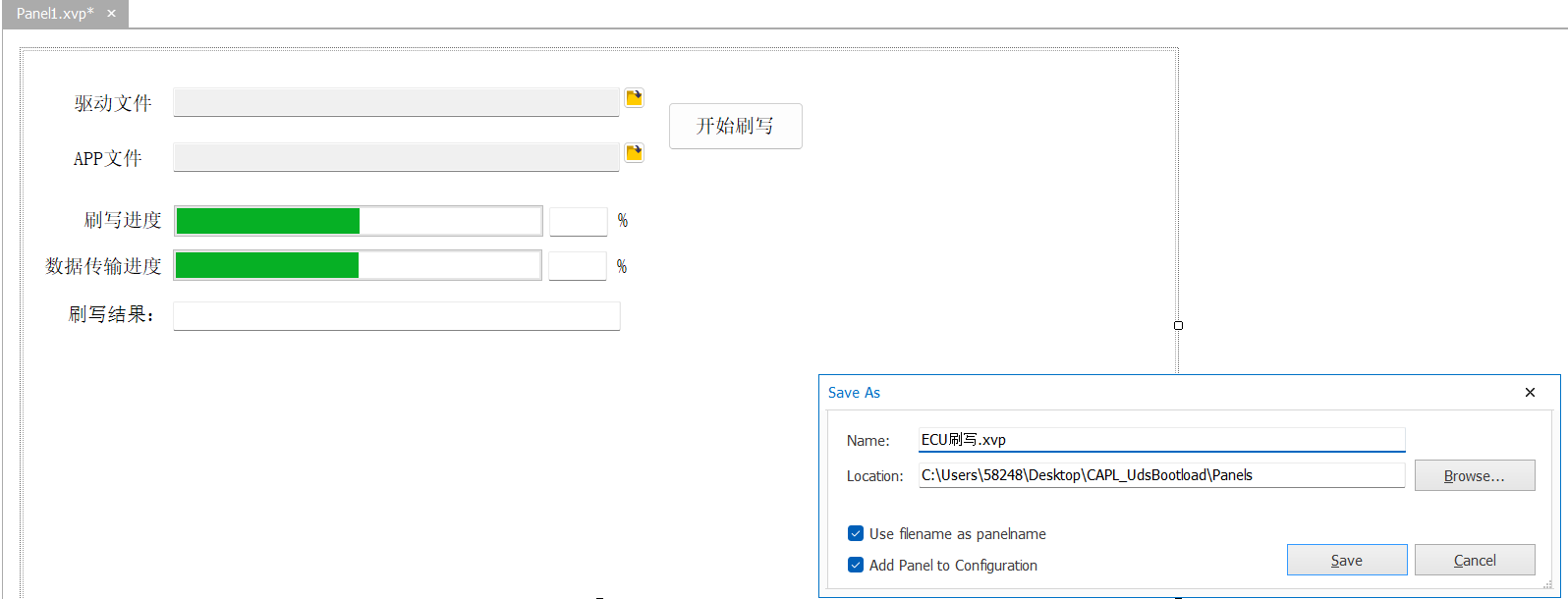Click the 数据传输进度 progress bar
Viewport: 1568px width, 599px height.
click(x=358, y=265)
